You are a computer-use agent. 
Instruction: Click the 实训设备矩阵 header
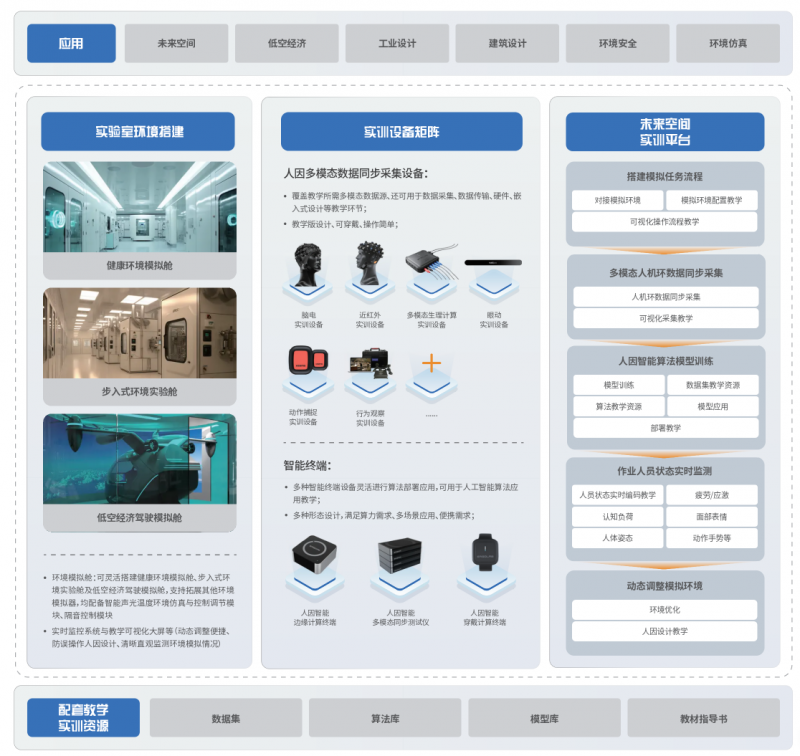401,132
